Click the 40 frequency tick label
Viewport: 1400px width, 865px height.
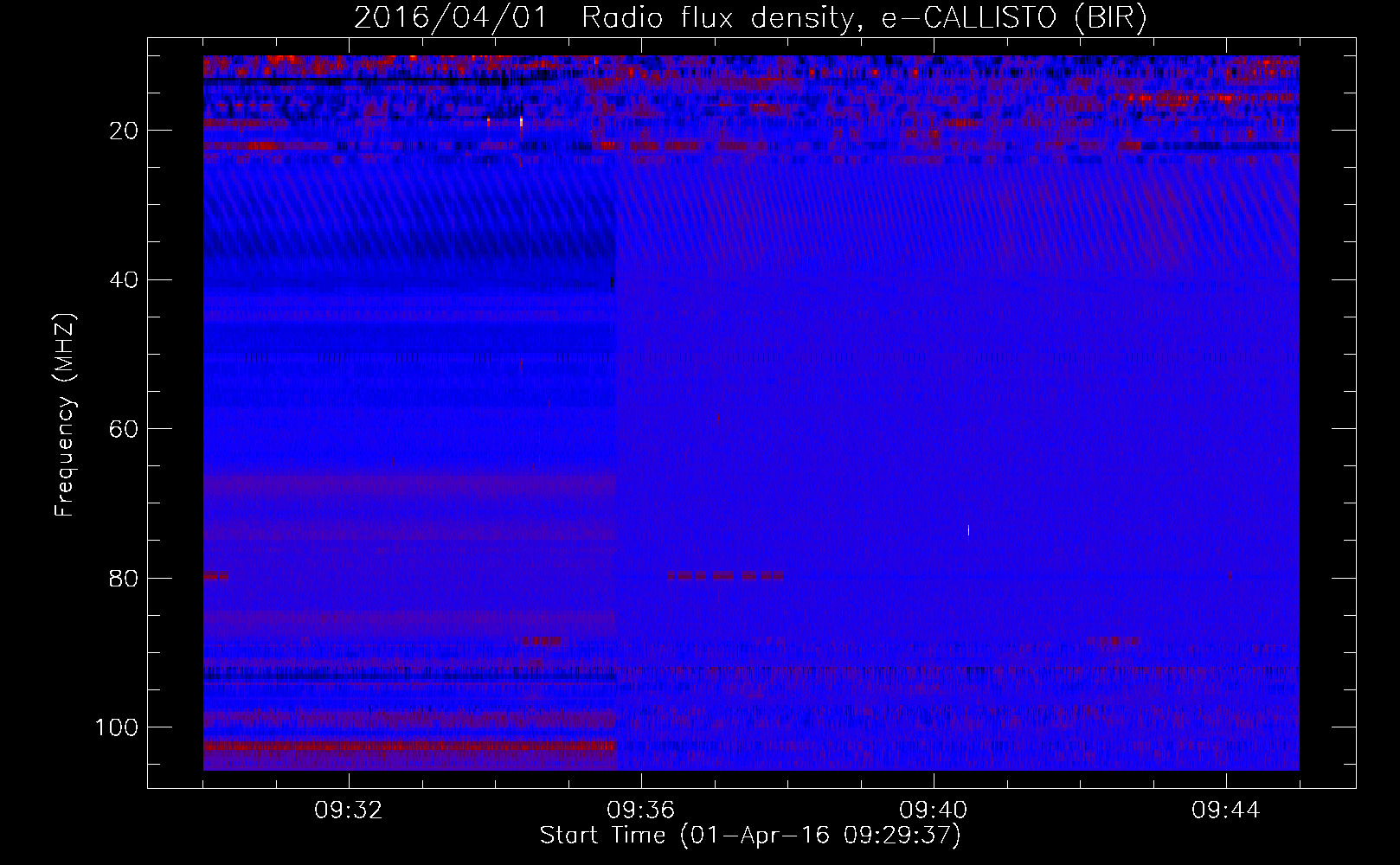tap(125, 280)
